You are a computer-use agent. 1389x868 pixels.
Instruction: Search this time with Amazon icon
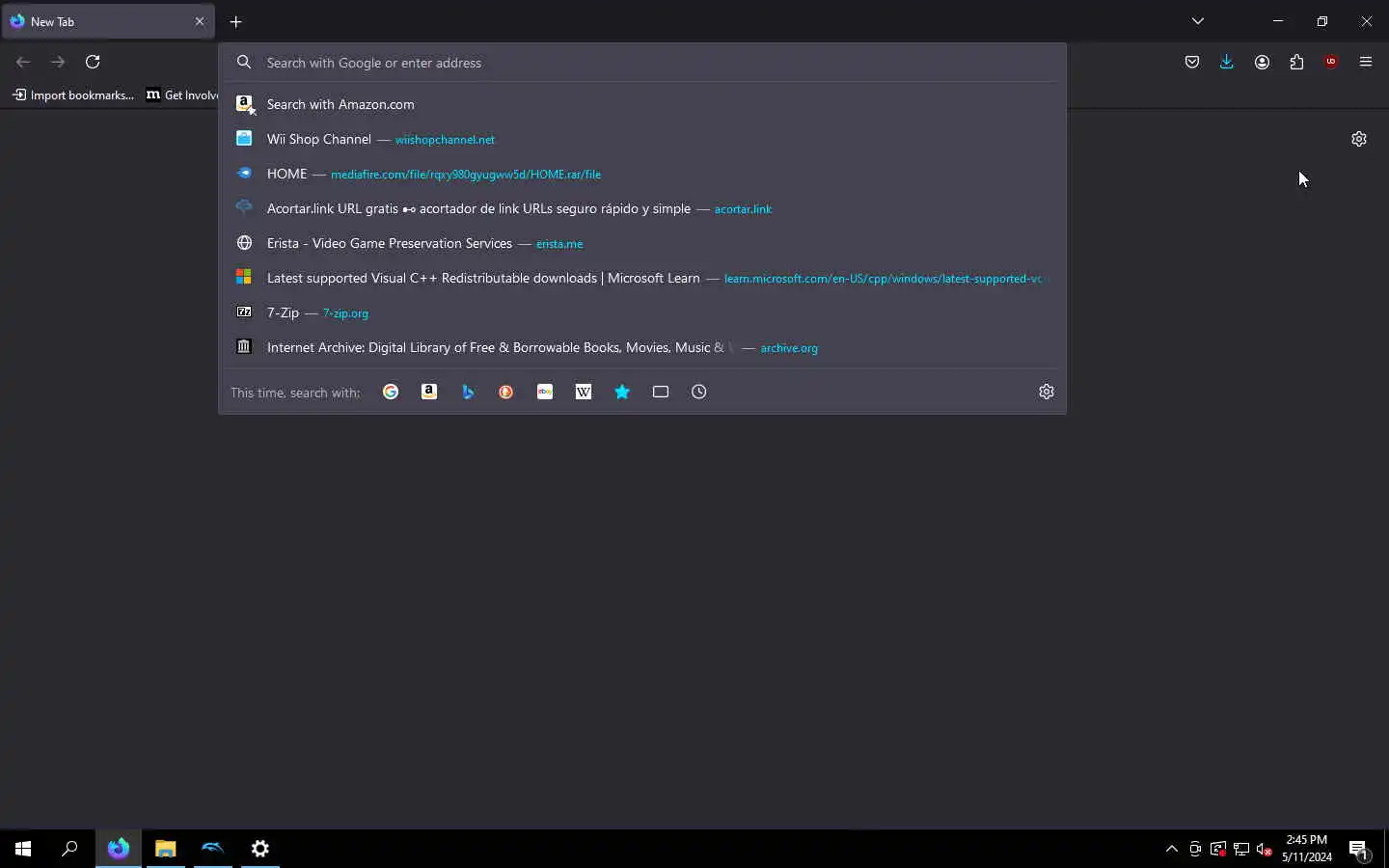click(x=429, y=392)
